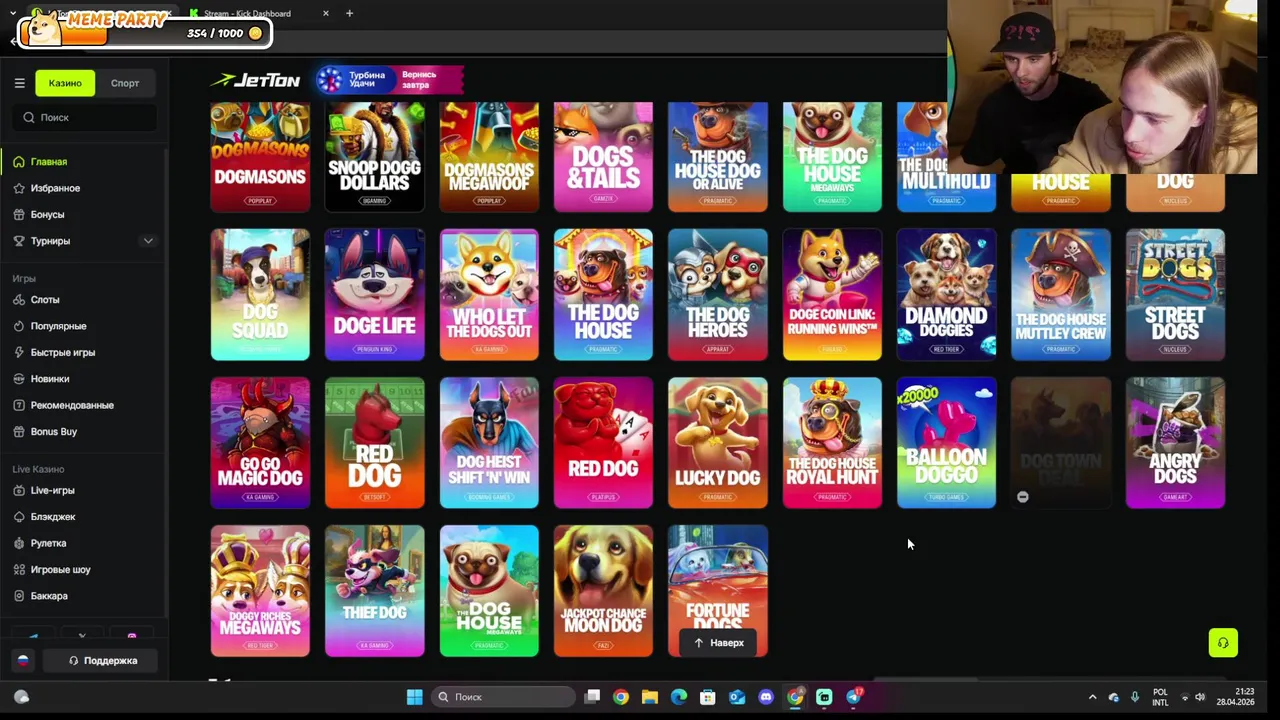The height and width of the screenshot is (720, 1280).
Task: Launch The Dog House Dog or Alive
Action: pos(718,157)
